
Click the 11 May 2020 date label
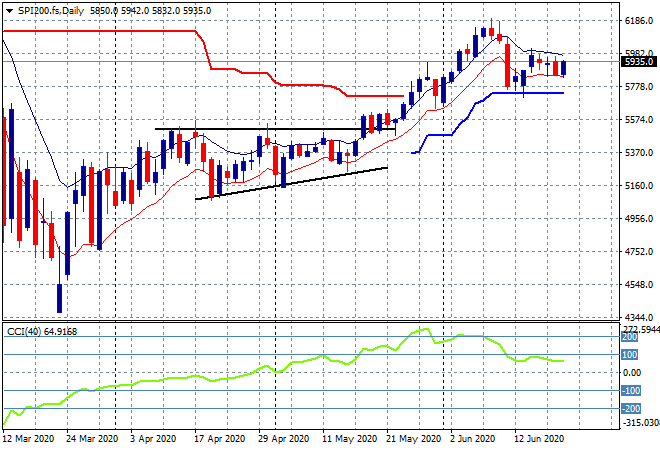[349, 439]
